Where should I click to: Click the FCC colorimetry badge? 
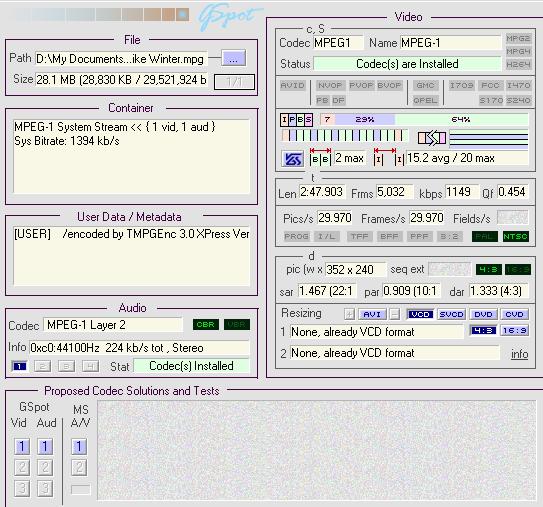pyautogui.click(x=490, y=85)
